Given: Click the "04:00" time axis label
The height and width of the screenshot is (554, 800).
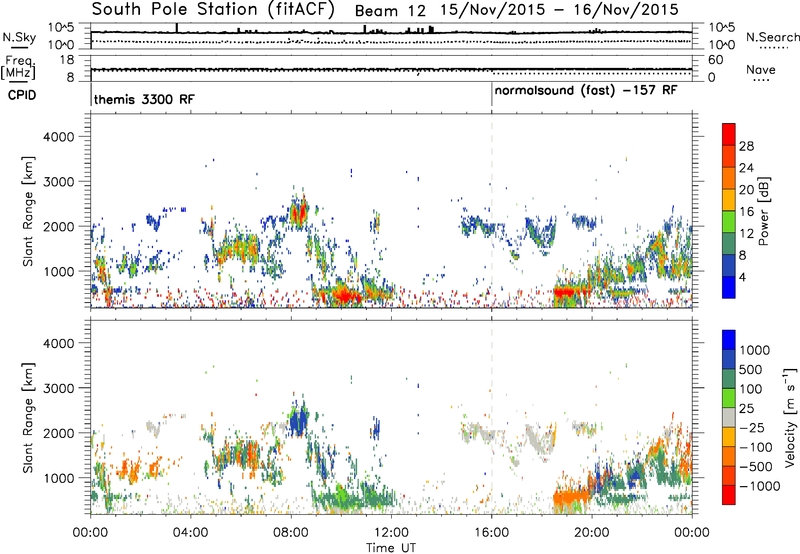Looking at the screenshot, I should coord(191,532).
